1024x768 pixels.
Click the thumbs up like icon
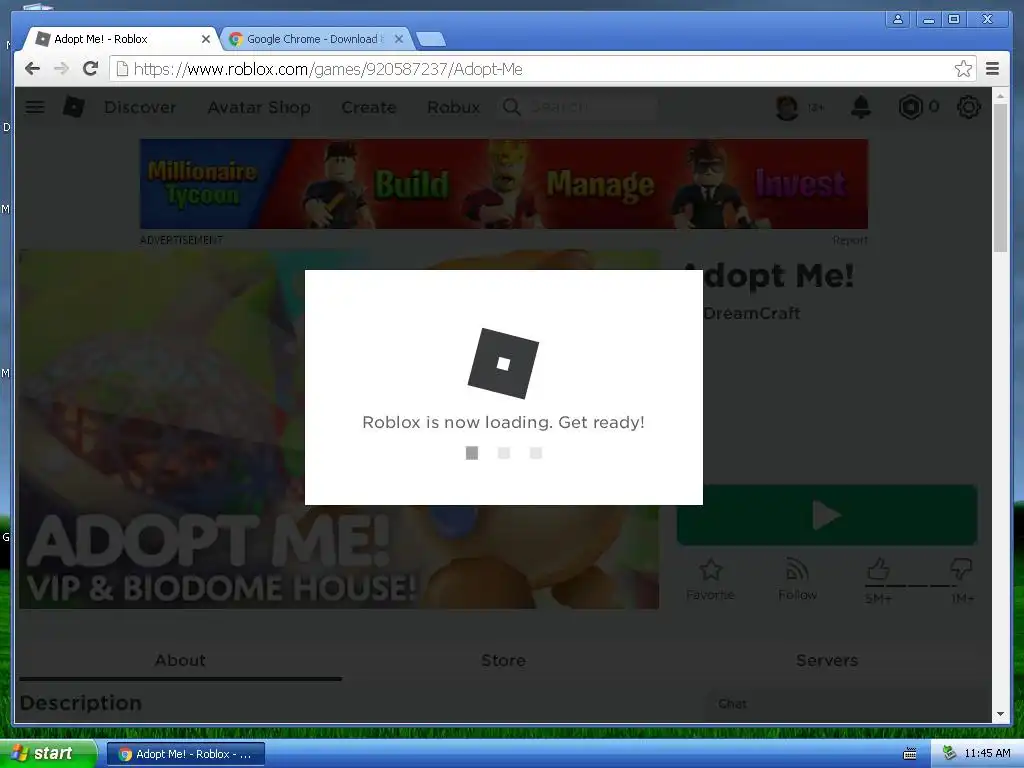(x=878, y=569)
